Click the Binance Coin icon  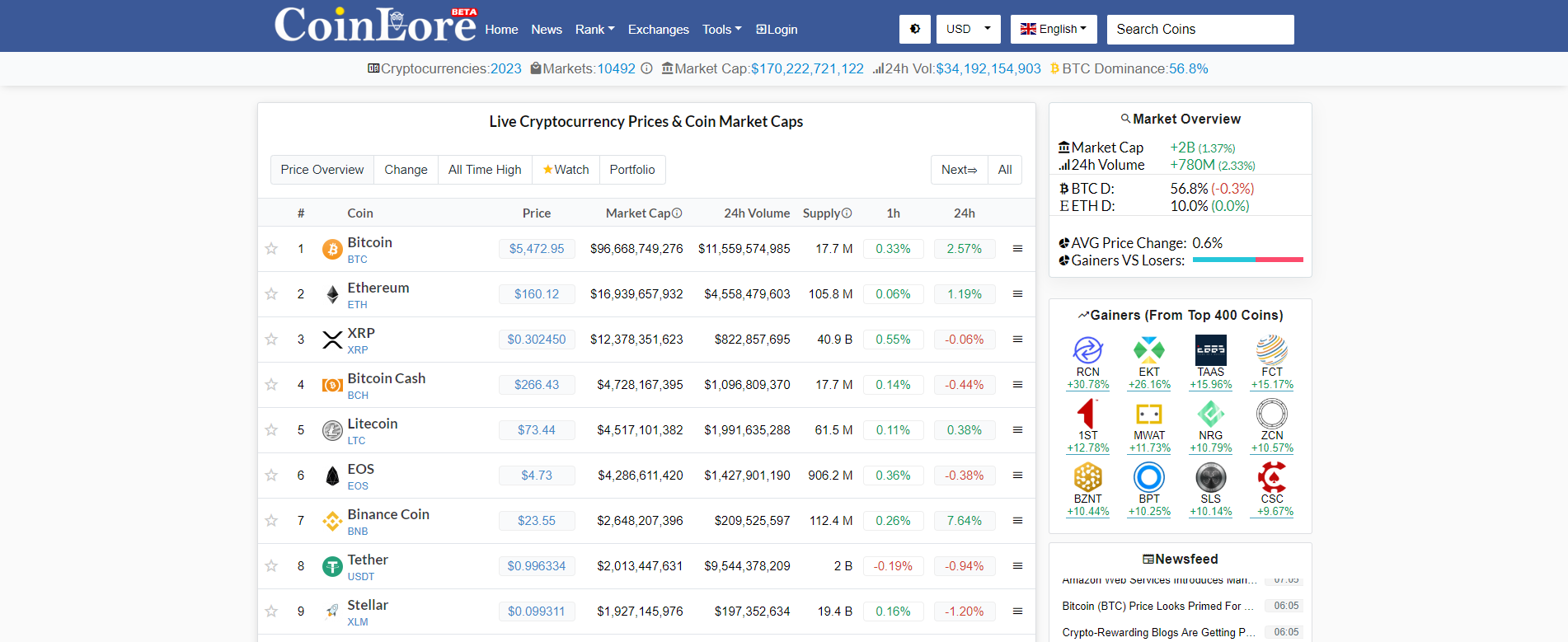coord(332,521)
